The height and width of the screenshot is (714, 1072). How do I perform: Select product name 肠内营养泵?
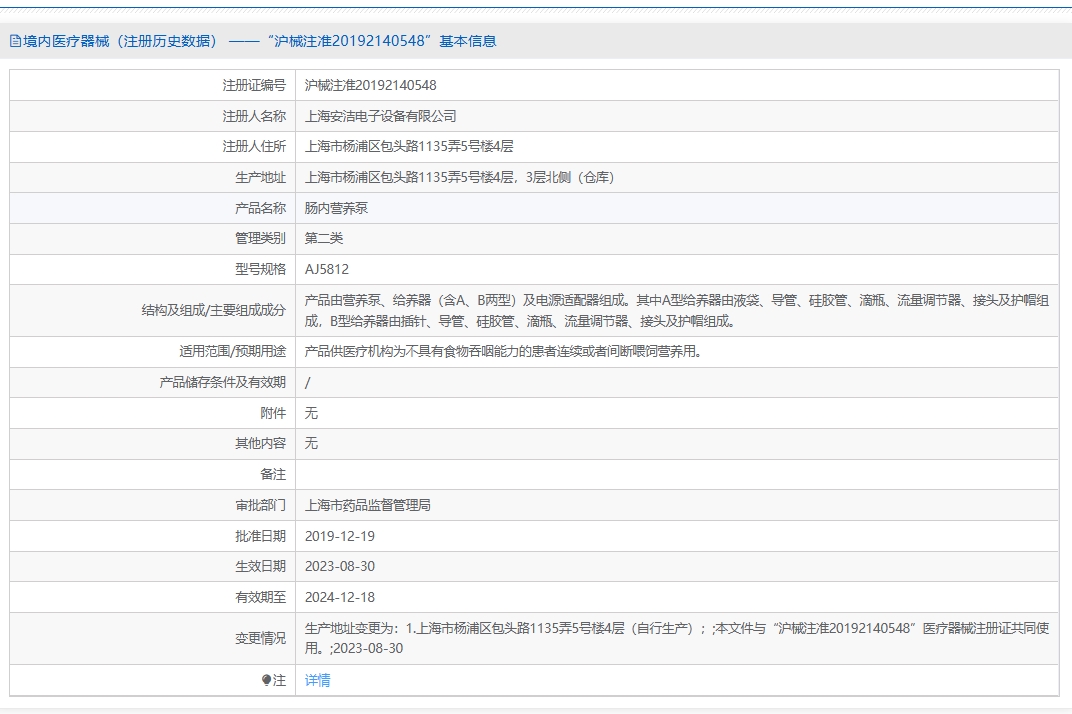click(336, 209)
